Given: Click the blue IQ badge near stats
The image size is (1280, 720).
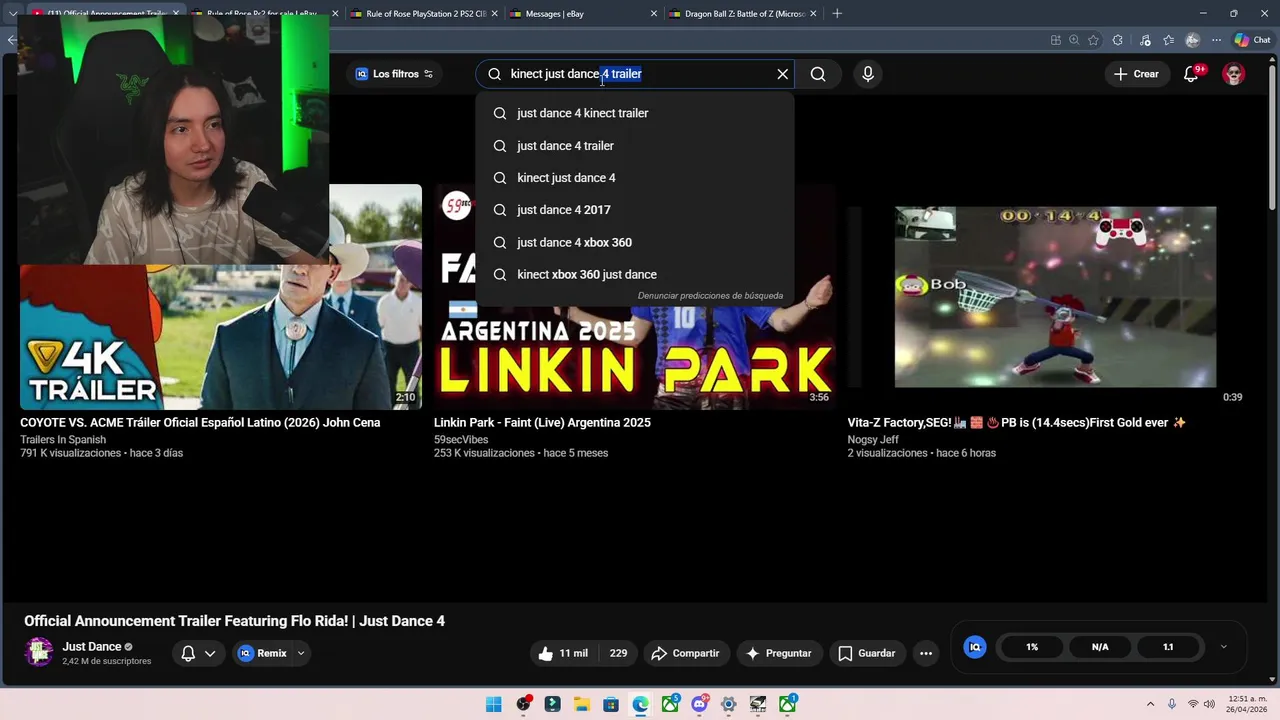Looking at the screenshot, I should tap(975, 647).
